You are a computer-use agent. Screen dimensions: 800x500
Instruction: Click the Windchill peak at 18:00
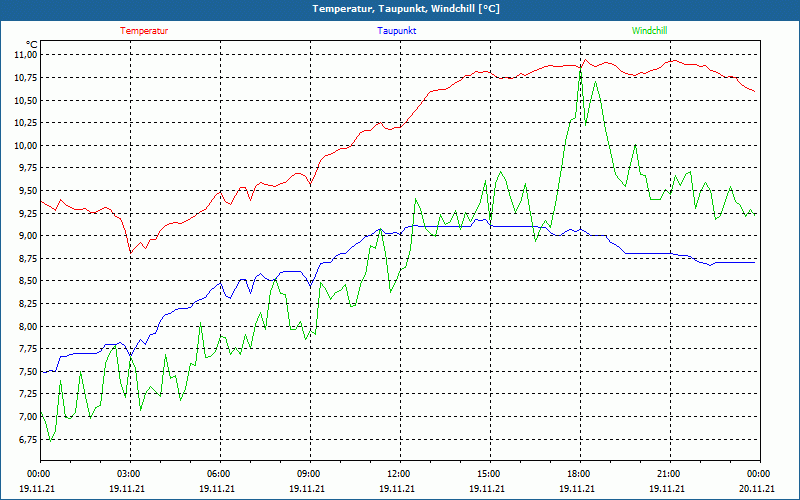point(581,67)
